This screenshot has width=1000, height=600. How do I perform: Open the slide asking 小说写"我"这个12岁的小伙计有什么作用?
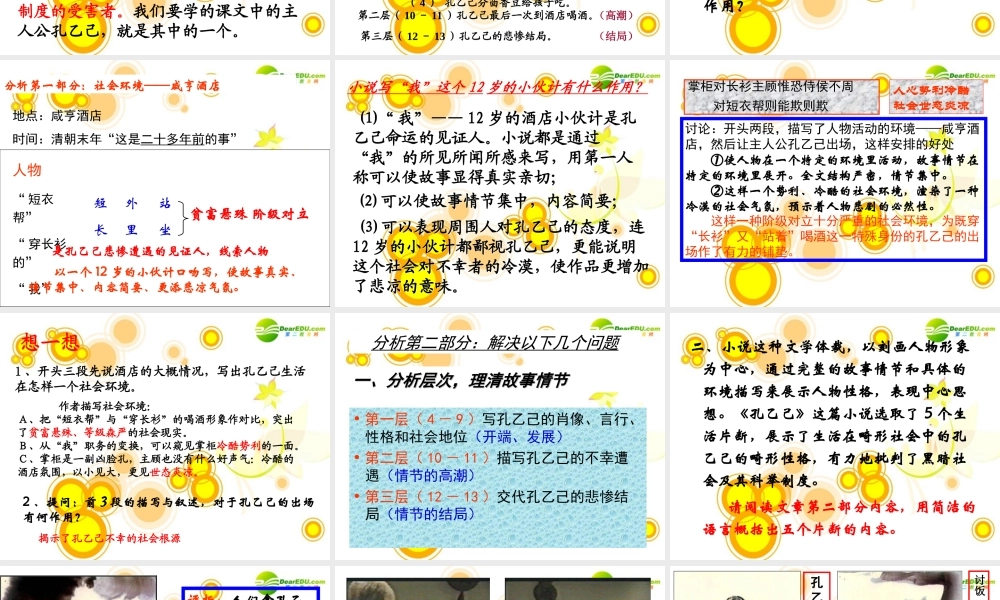499,184
